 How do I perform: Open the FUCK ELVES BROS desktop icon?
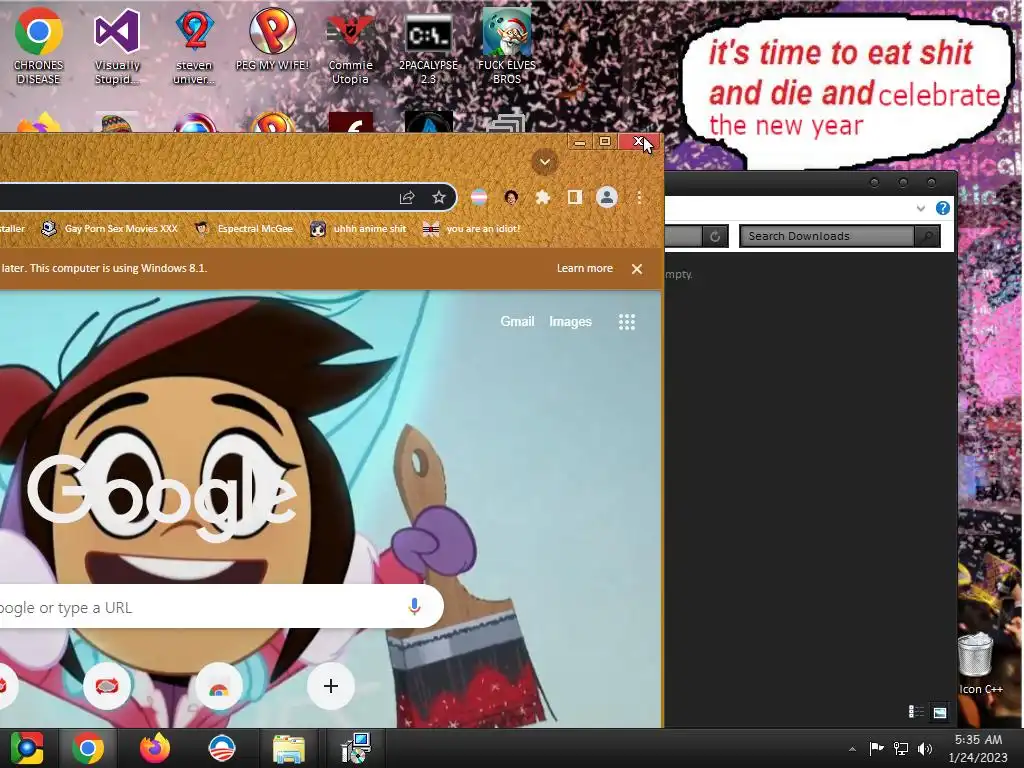pyautogui.click(x=507, y=46)
